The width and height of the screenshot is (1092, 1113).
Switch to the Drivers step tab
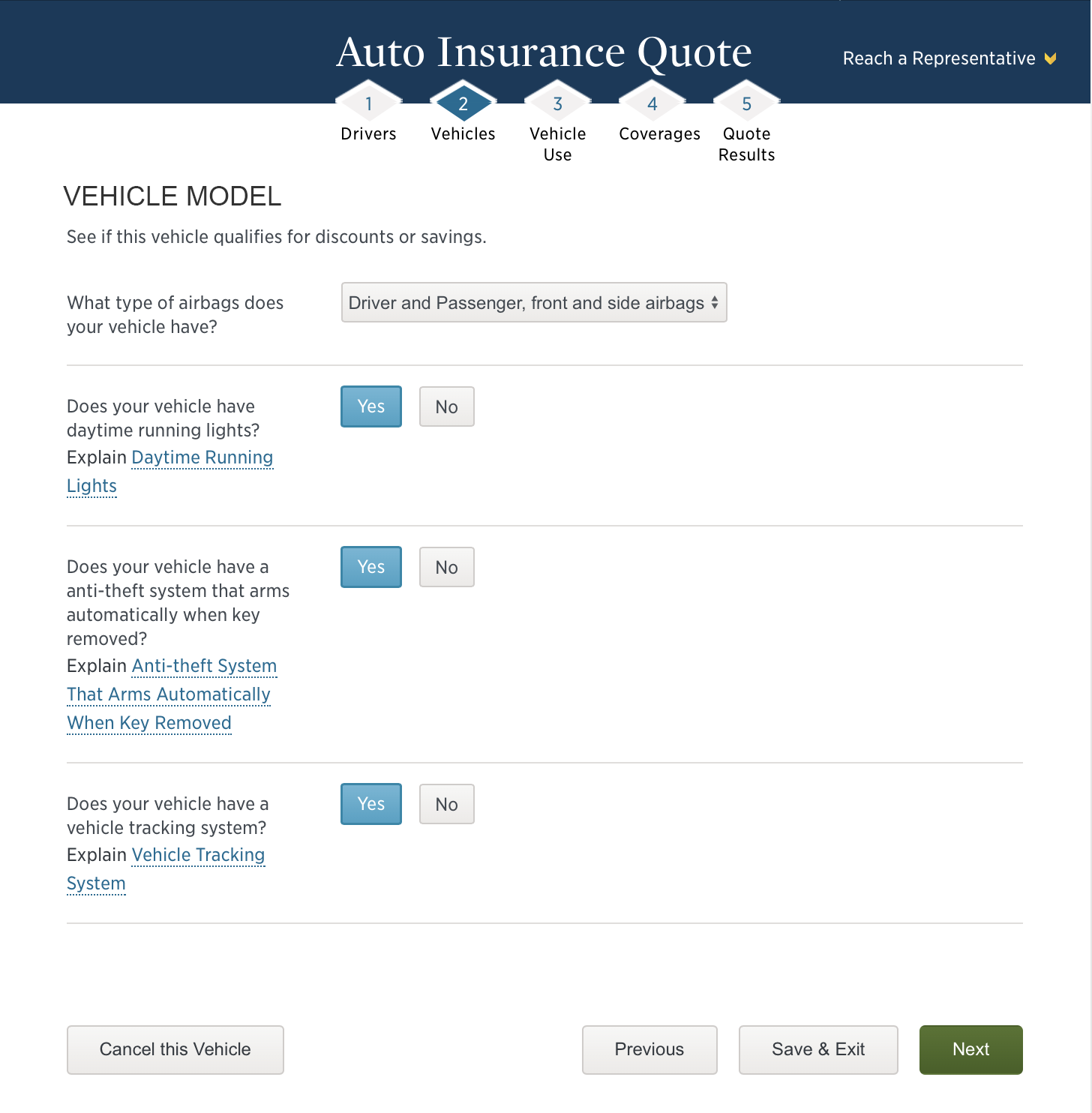(x=368, y=133)
